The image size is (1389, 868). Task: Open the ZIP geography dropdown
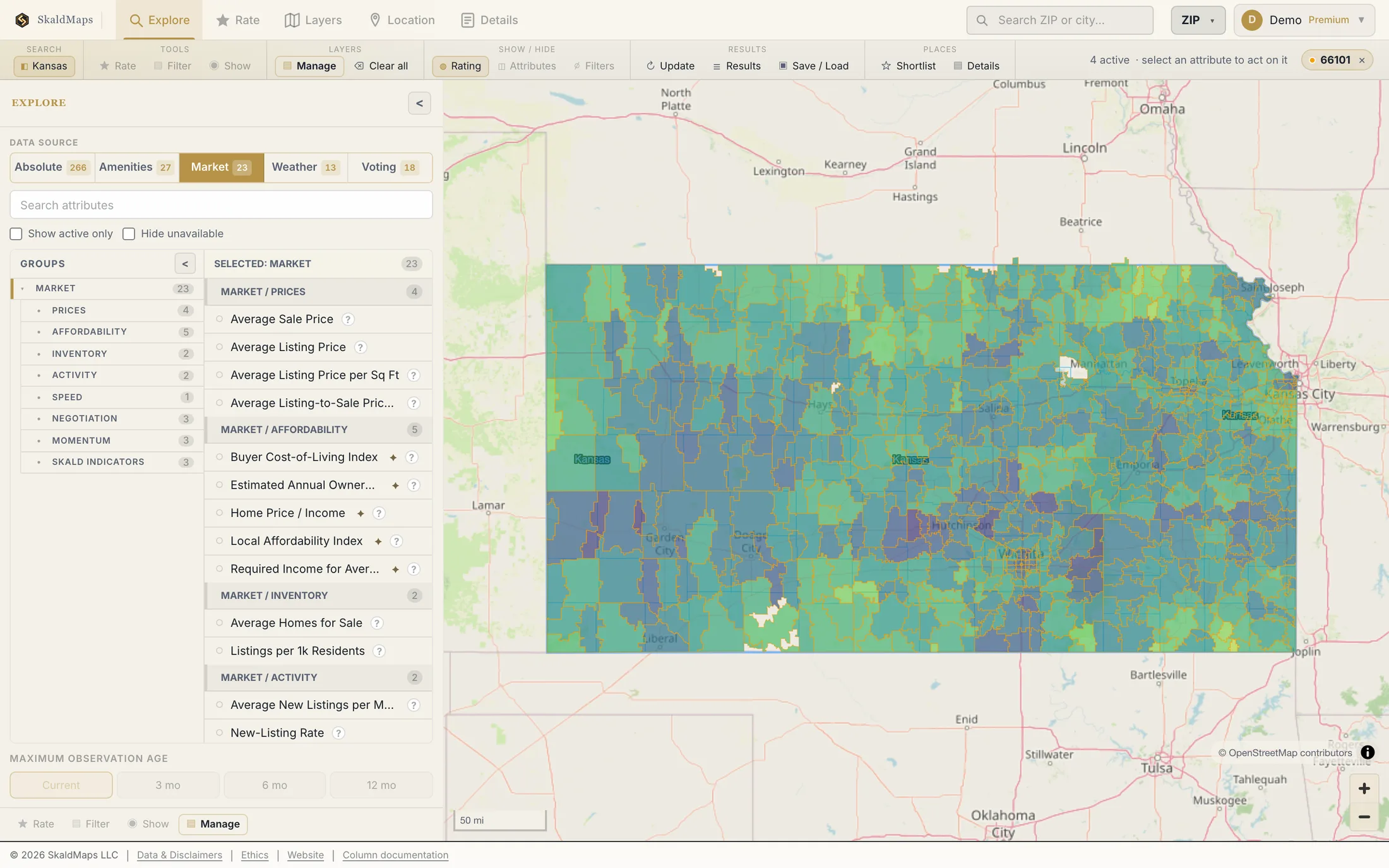1198,20
